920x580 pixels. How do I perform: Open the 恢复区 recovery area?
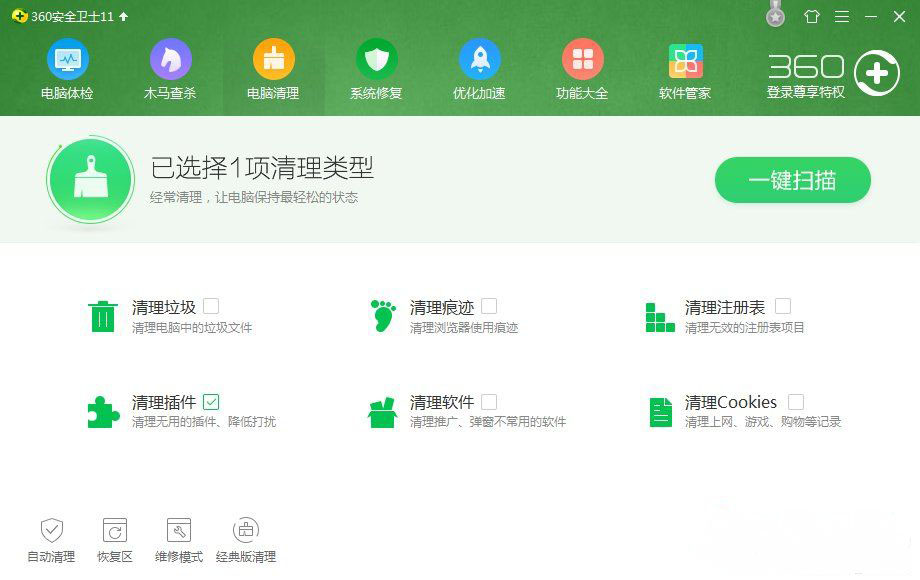[113, 537]
